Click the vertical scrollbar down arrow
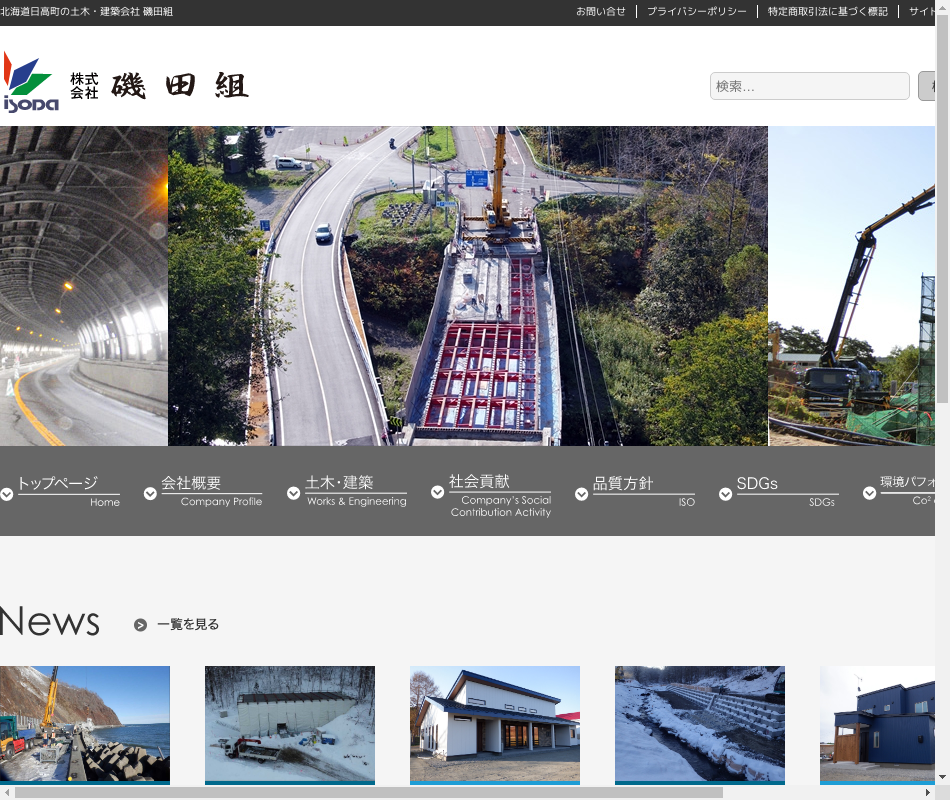This screenshot has height=800, width=950. point(942,776)
